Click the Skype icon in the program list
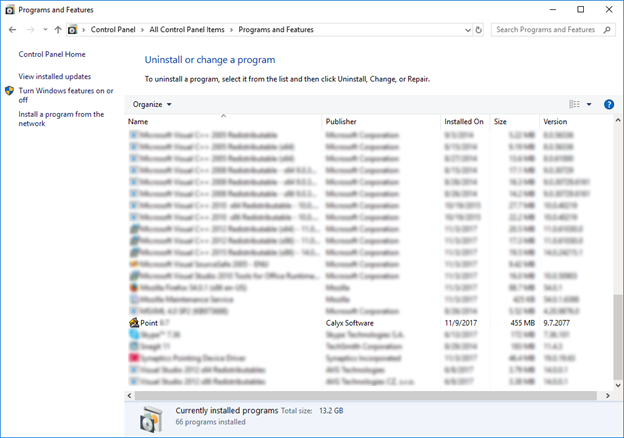Image resolution: width=624 pixels, height=438 pixels. point(134,335)
